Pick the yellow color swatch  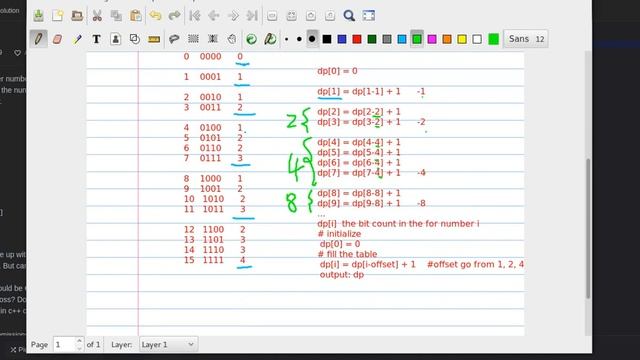coord(462,39)
